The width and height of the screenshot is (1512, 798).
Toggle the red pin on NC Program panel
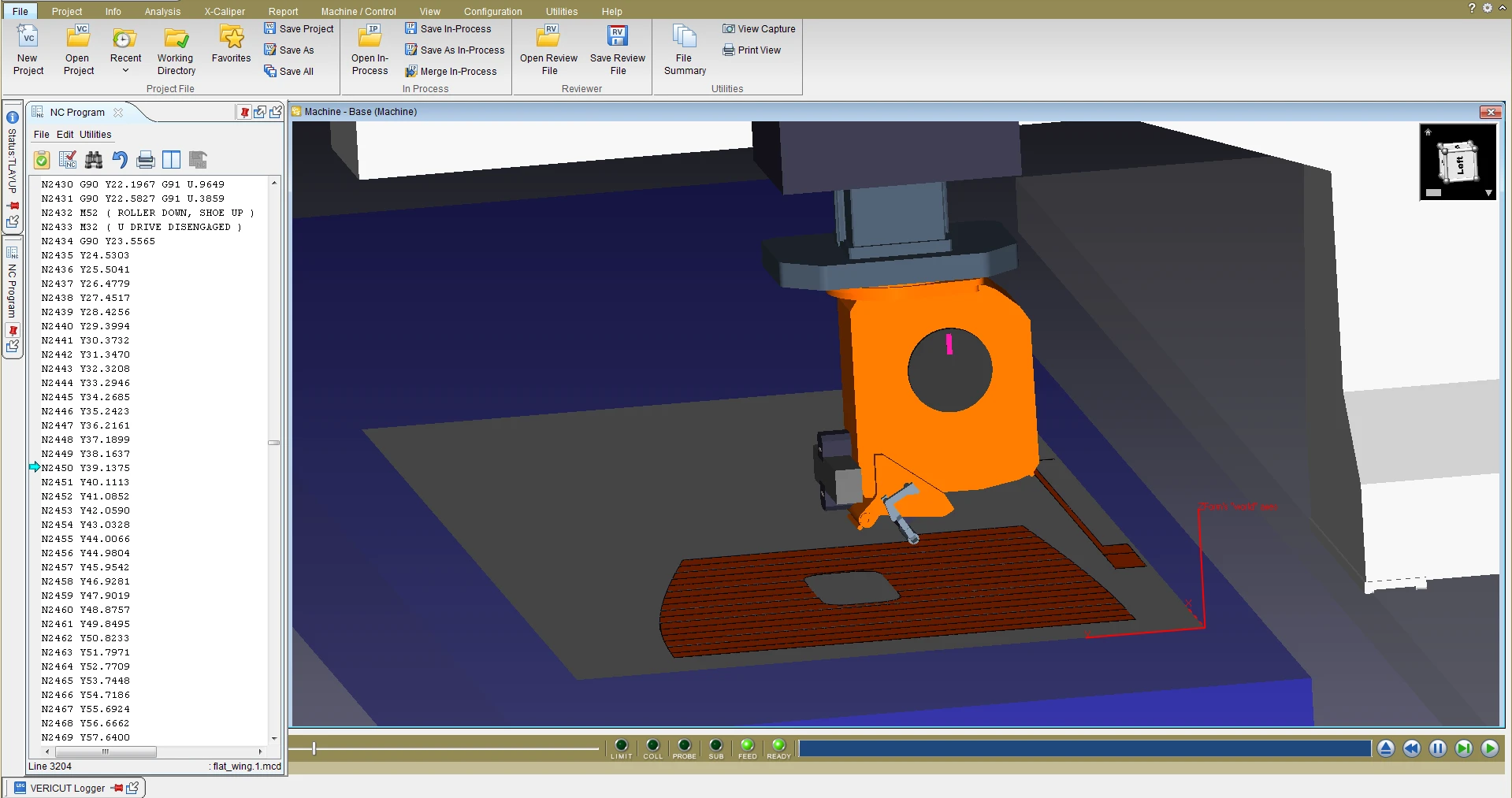click(245, 113)
